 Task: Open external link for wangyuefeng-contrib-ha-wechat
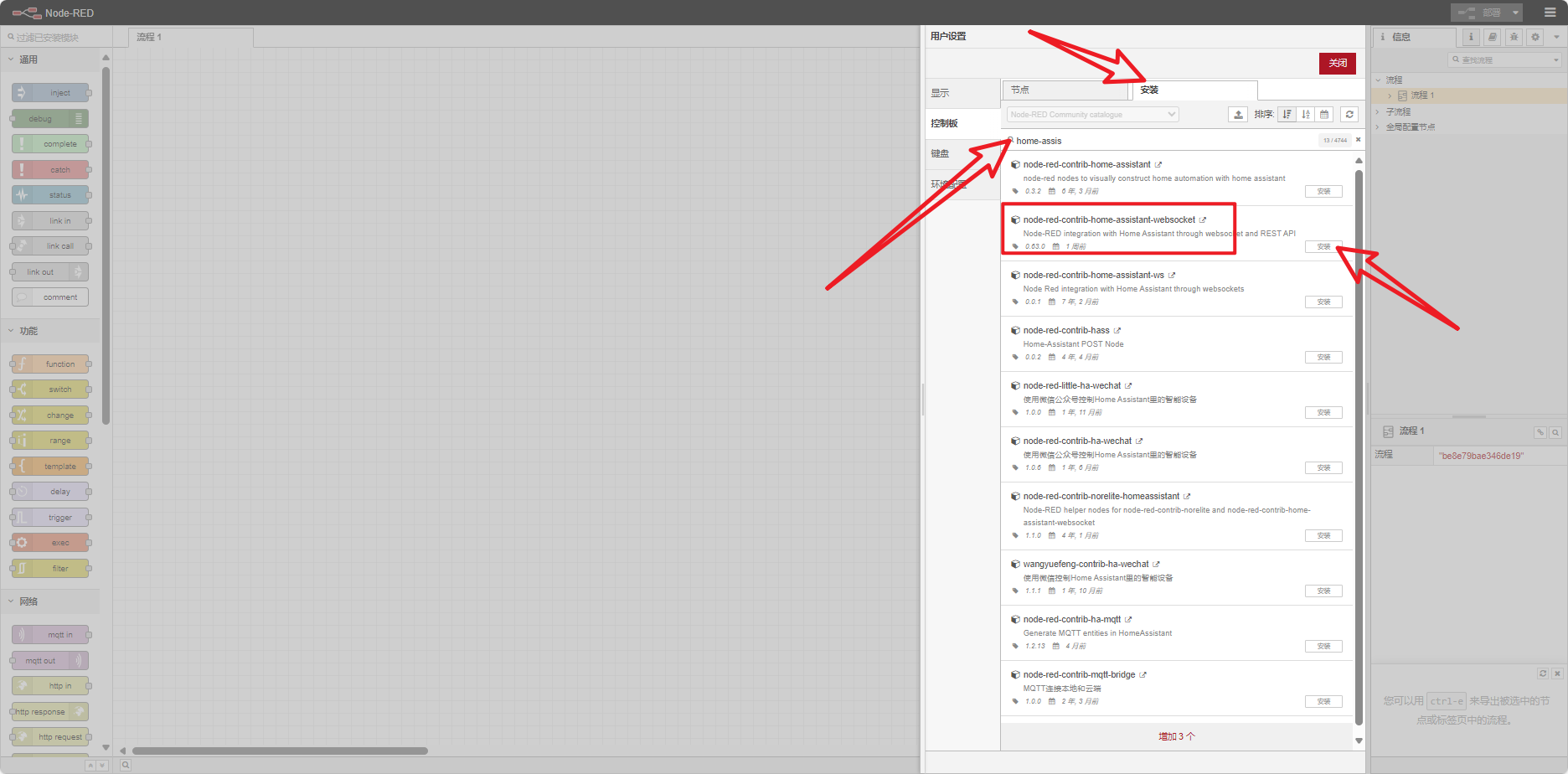pos(1156,565)
